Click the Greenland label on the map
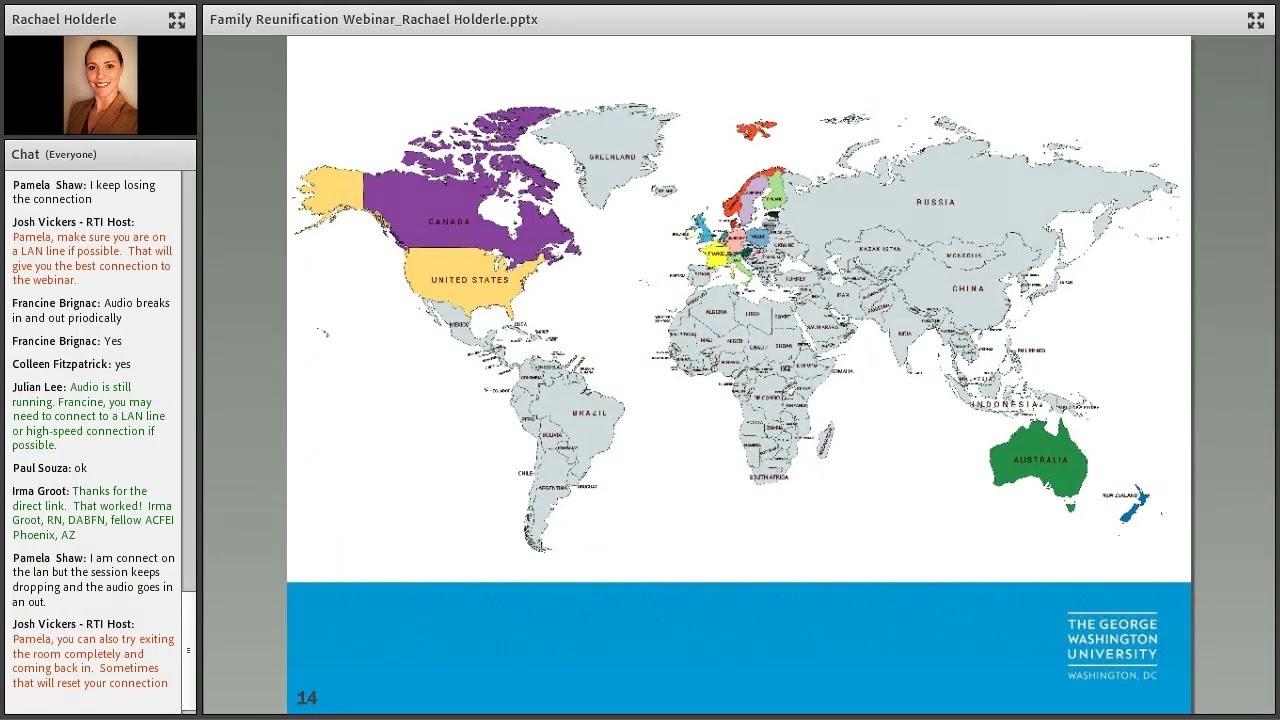 tap(612, 157)
